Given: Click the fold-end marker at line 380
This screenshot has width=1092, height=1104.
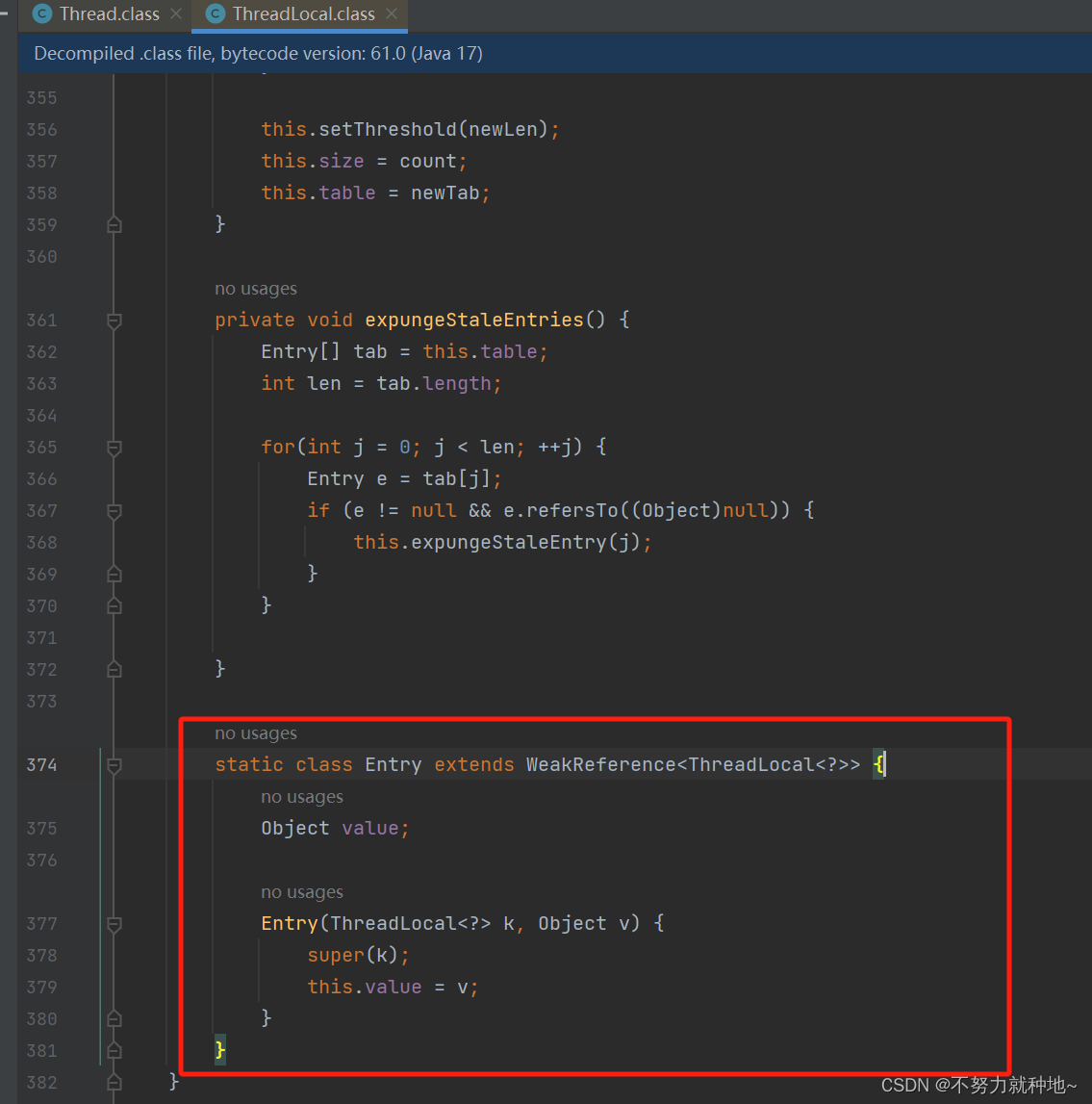Looking at the screenshot, I should coord(114,1018).
